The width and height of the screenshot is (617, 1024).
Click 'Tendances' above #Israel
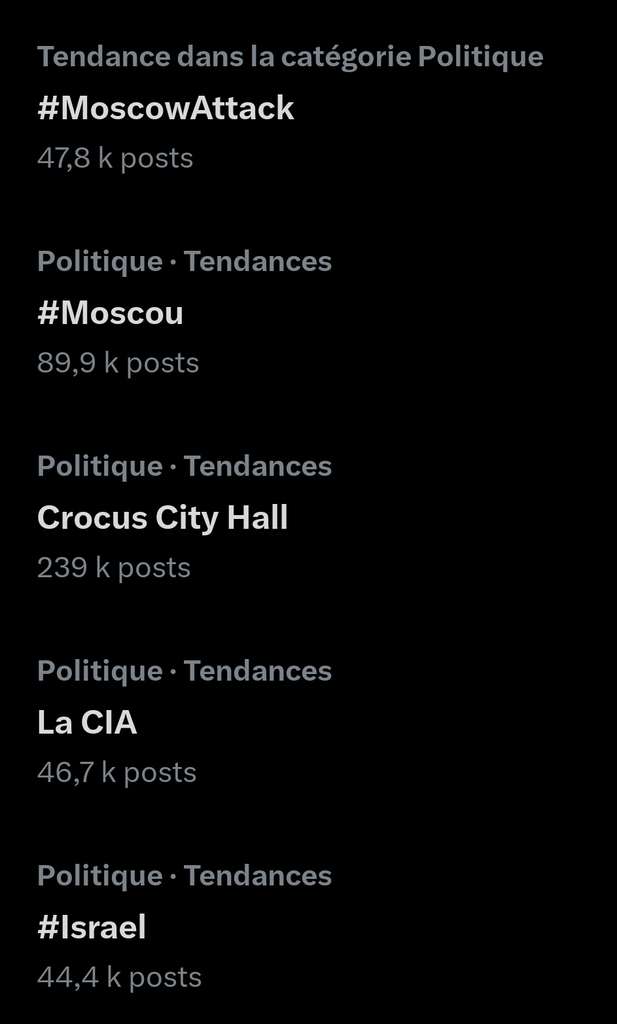[x=258, y=876]
